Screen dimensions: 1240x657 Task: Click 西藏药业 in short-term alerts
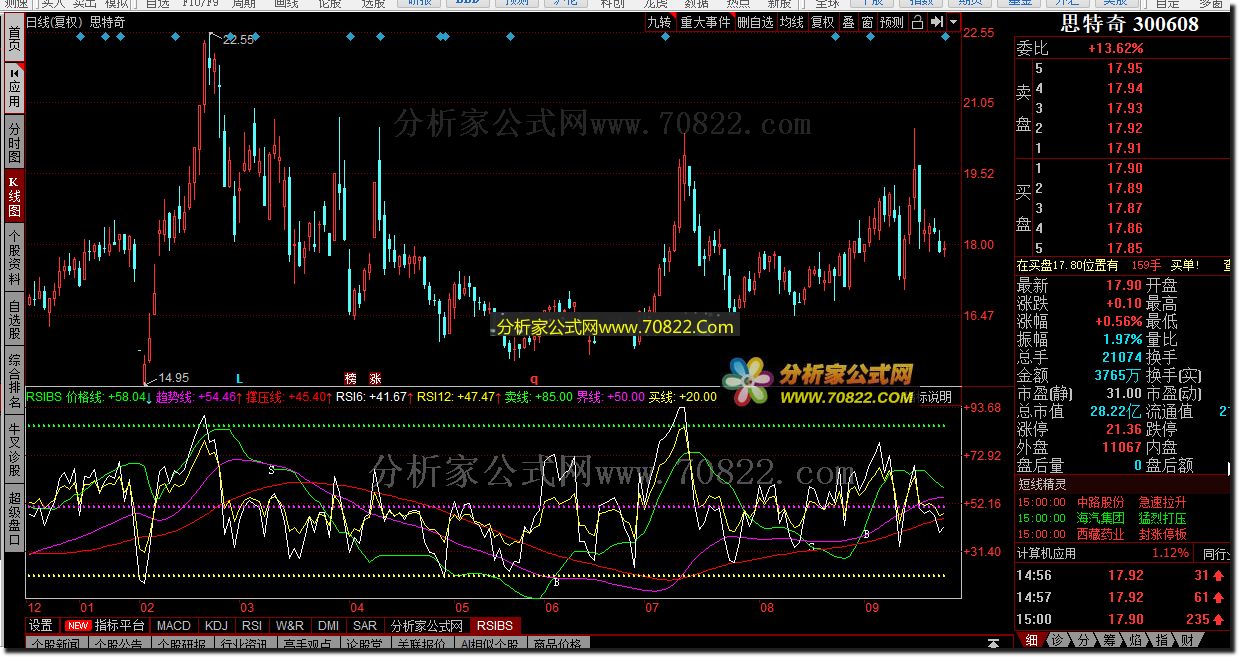point(1101,534)
